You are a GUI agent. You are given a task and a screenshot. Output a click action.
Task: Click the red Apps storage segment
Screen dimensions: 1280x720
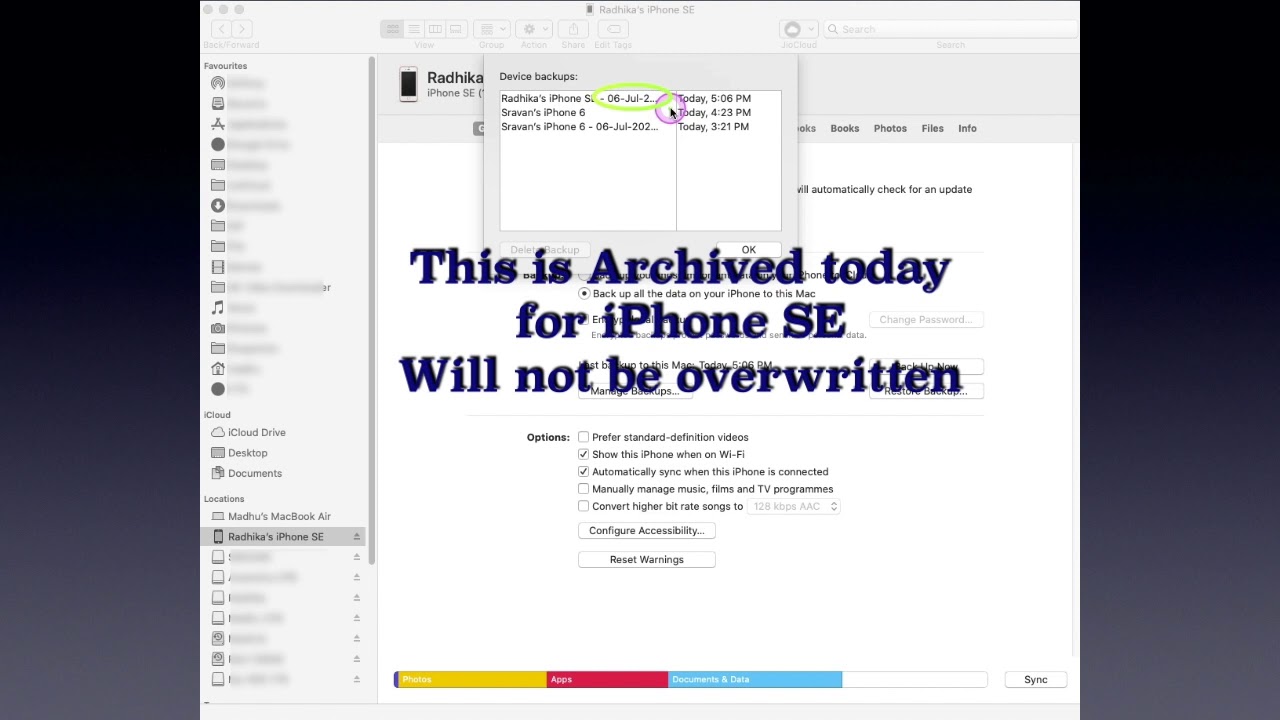tap(607, 680)
